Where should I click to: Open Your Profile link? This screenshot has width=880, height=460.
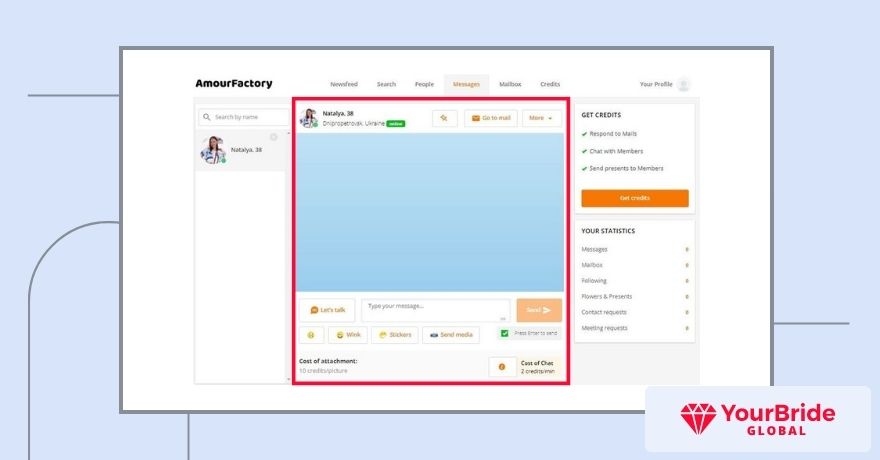(656, 84)
